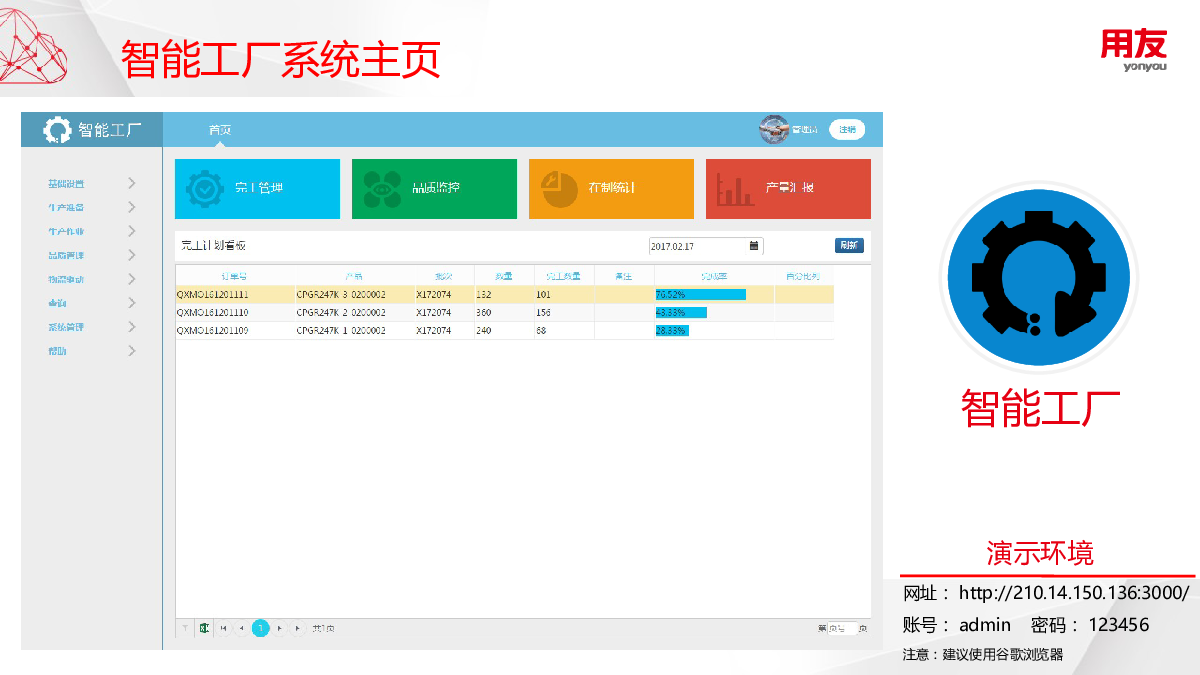Select page 1 in the pager
The image size is (1200, 675).
coord(260,628)
